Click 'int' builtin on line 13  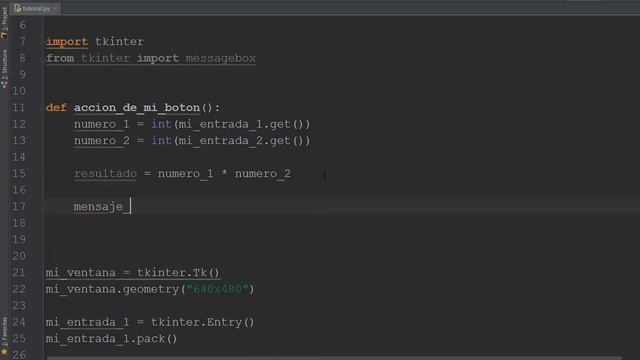pos(161,141)
